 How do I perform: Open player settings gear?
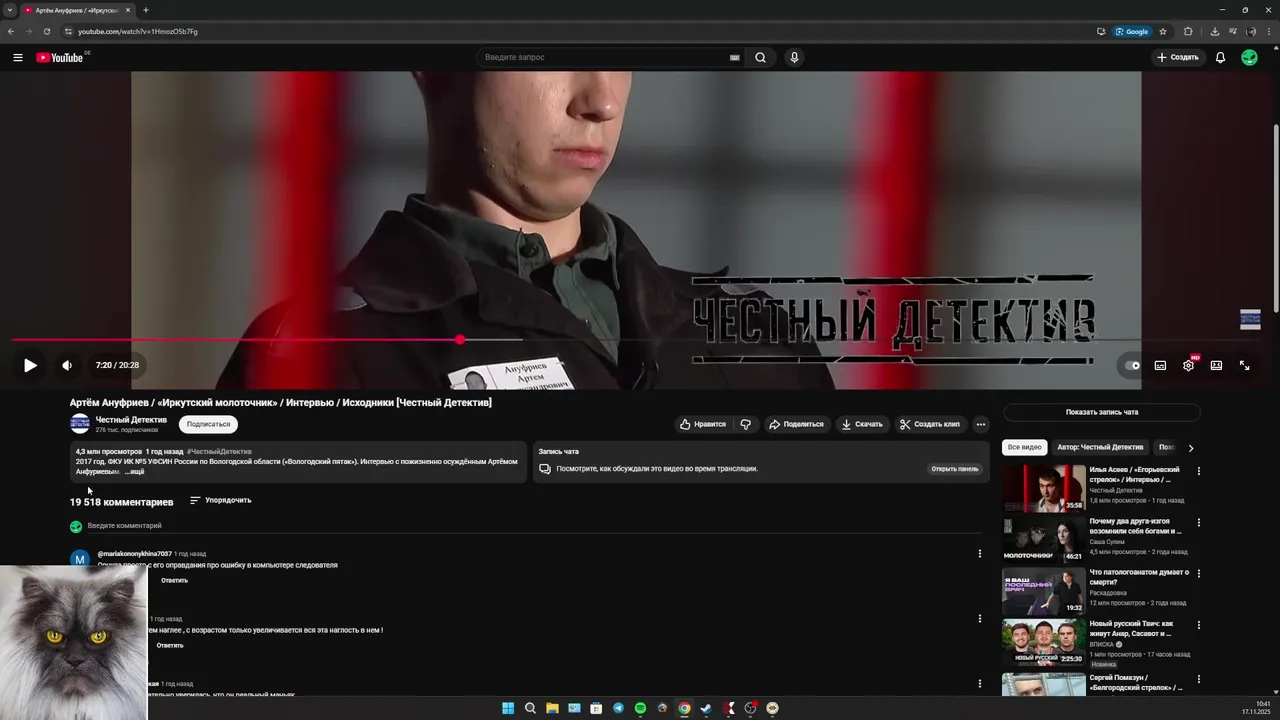[x=1188, y=365]
